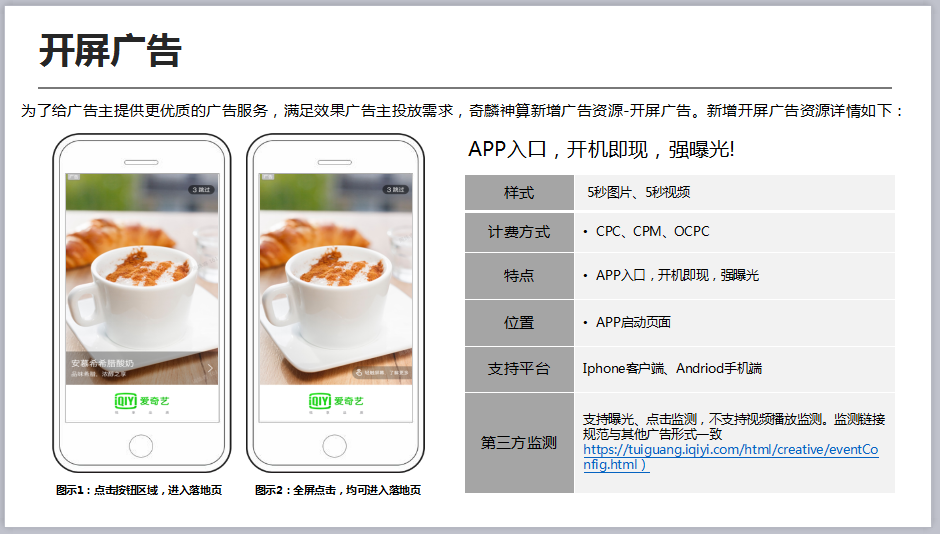
Task: Select the 计费方式 table header cell
Action: (x=519, y=232)
